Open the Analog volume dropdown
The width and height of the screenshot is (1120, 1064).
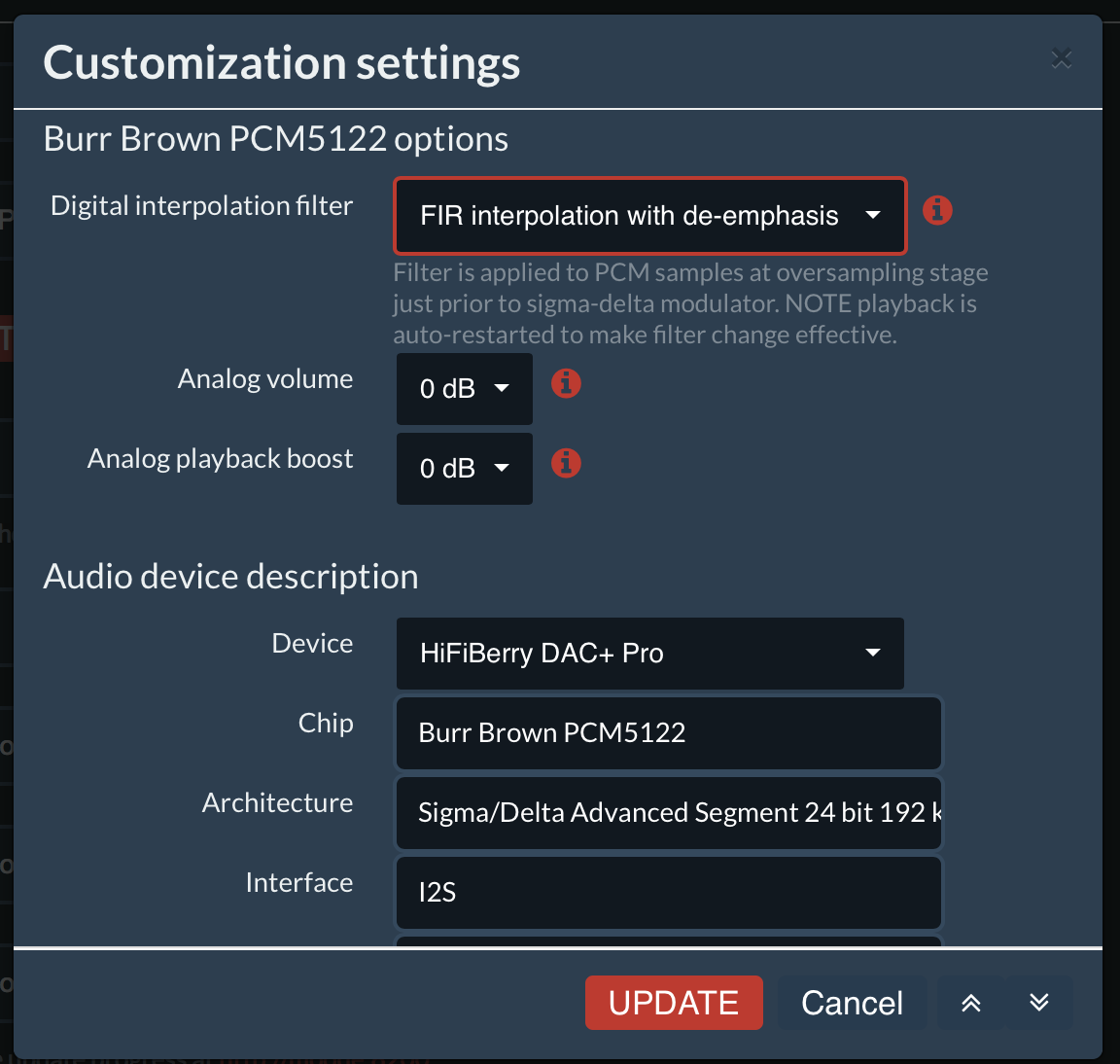[465, 389]
